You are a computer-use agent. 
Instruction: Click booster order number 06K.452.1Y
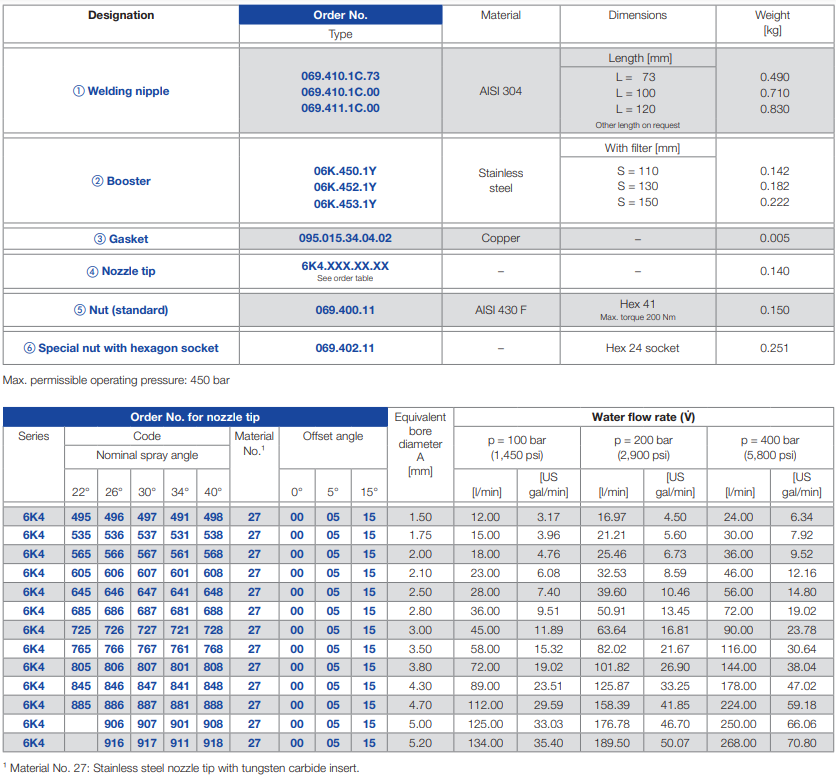pos(345,187)
